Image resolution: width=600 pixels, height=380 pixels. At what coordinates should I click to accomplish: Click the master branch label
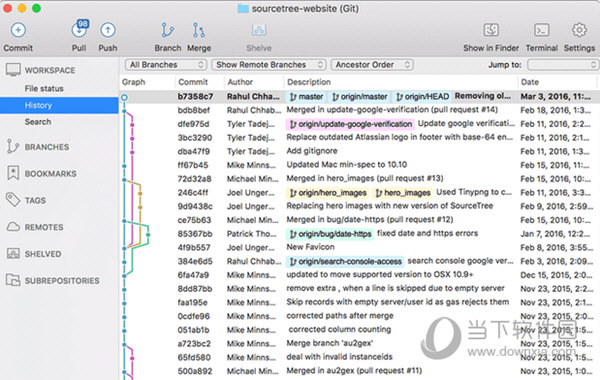click(306, 96)
